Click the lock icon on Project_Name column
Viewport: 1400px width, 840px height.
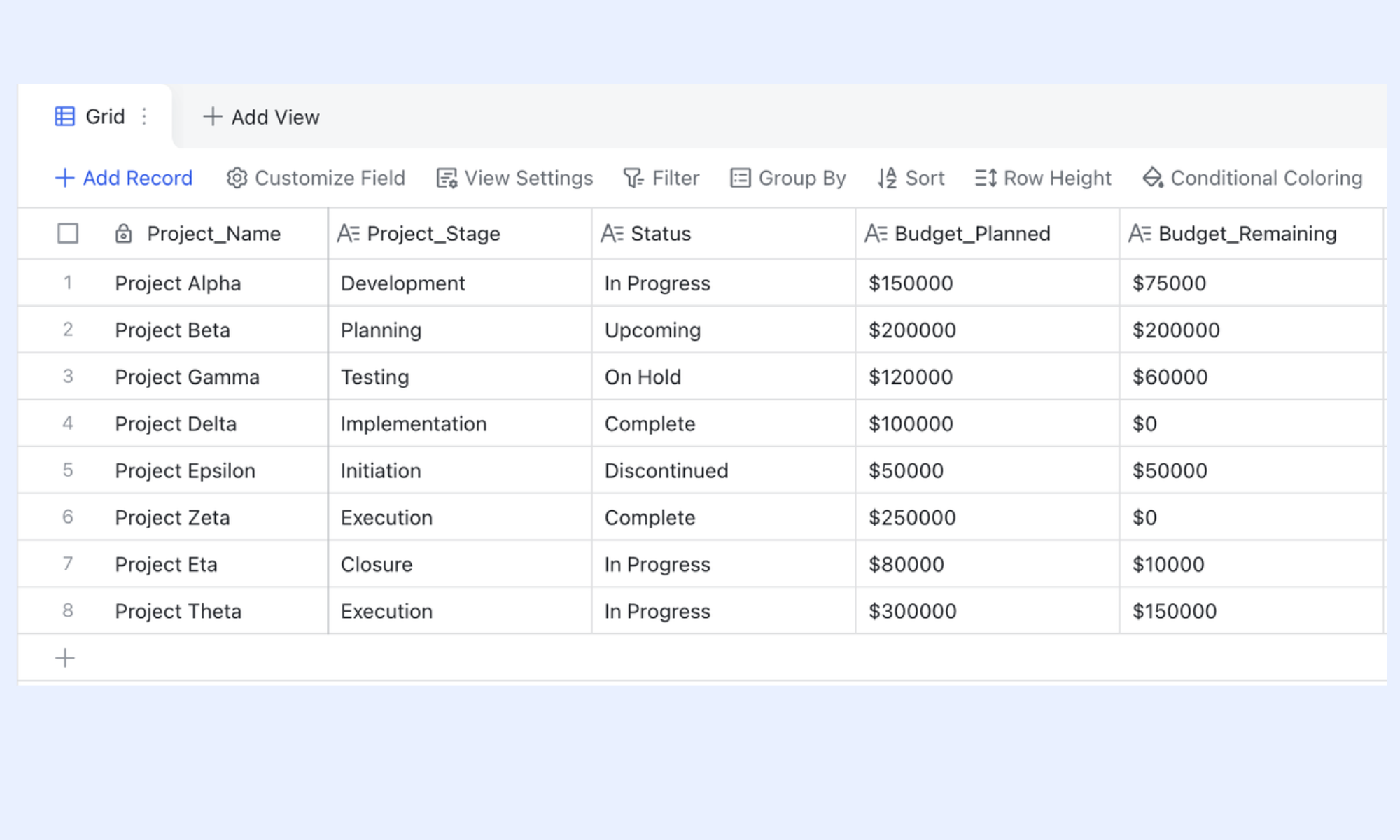pos(123,233)
